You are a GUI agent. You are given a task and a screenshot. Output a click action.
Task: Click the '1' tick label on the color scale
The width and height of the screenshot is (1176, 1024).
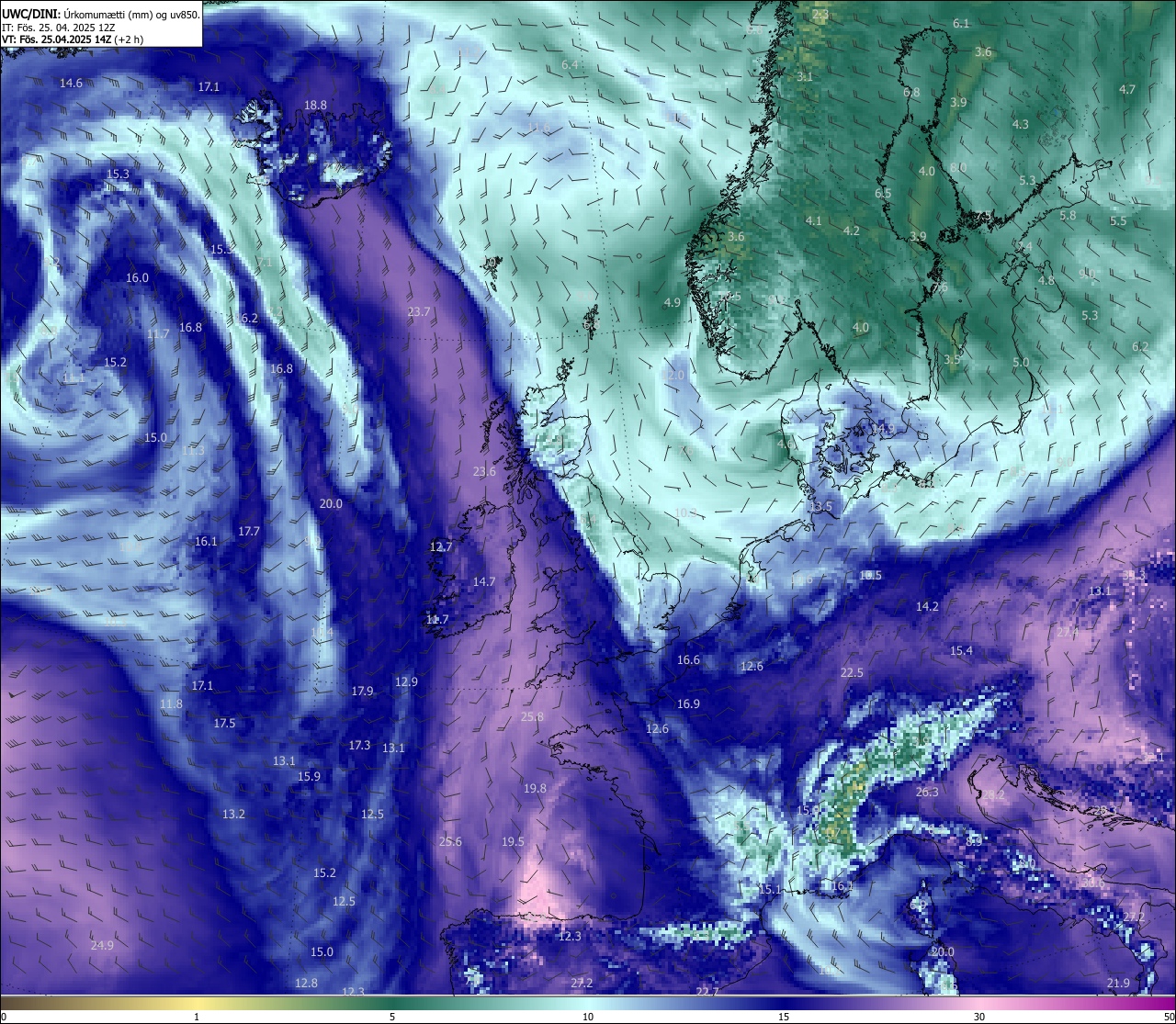[x=197, y=1017]
